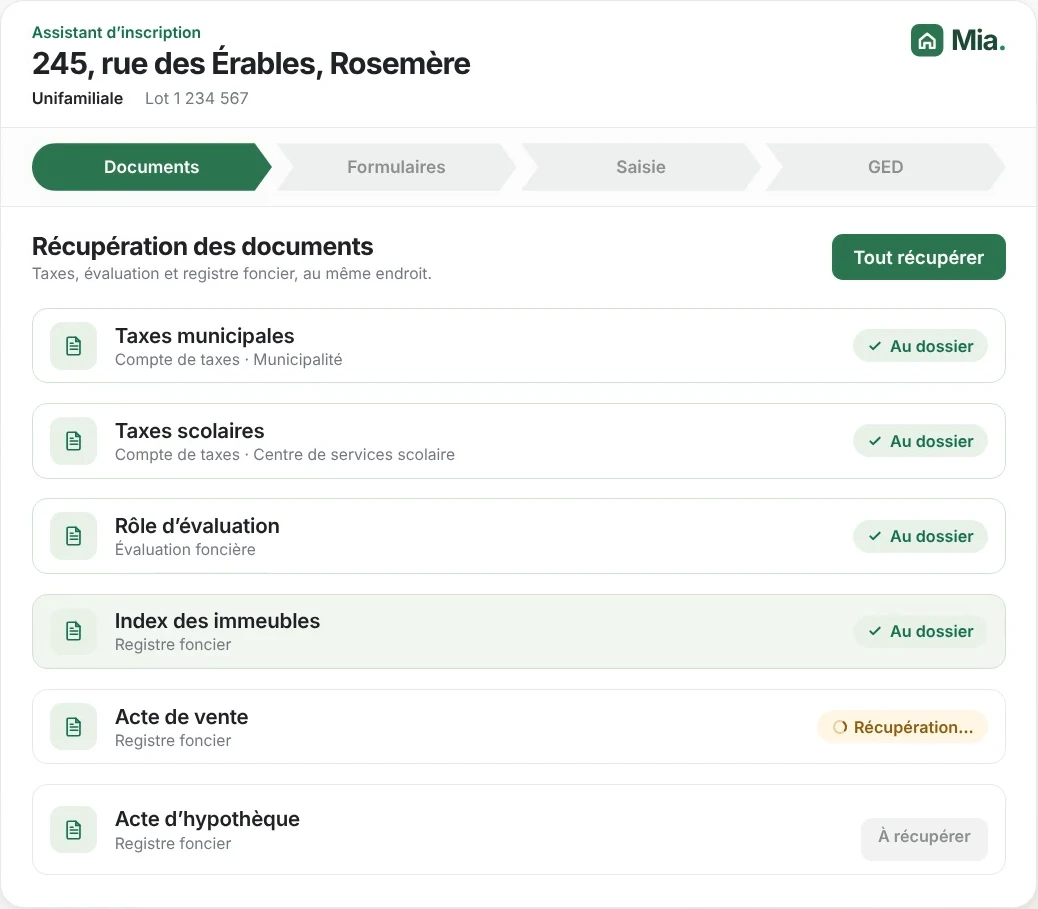Image resolution: width=1038 pixels, height=909 pixels.
Task: Click Au dossier badge for Taxes scolaires
Action: 920,441
